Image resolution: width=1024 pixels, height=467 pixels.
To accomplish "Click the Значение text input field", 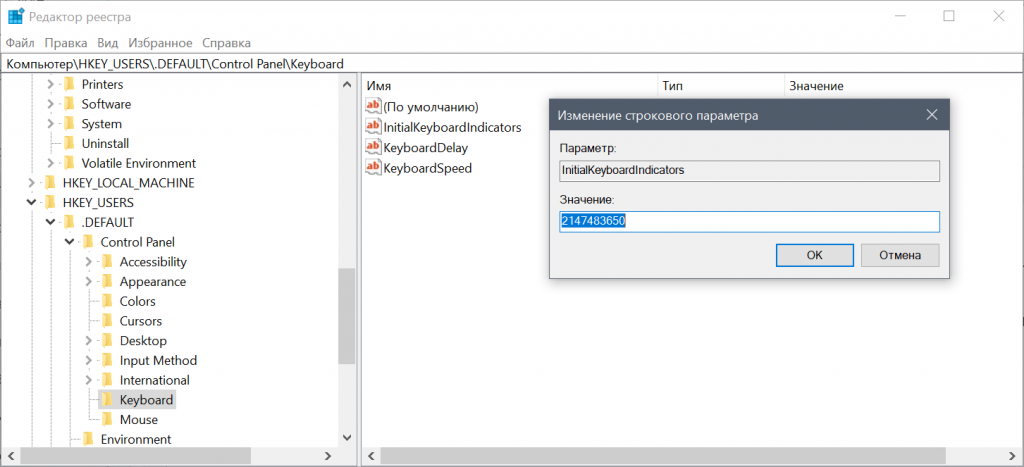I will (749, 221).
